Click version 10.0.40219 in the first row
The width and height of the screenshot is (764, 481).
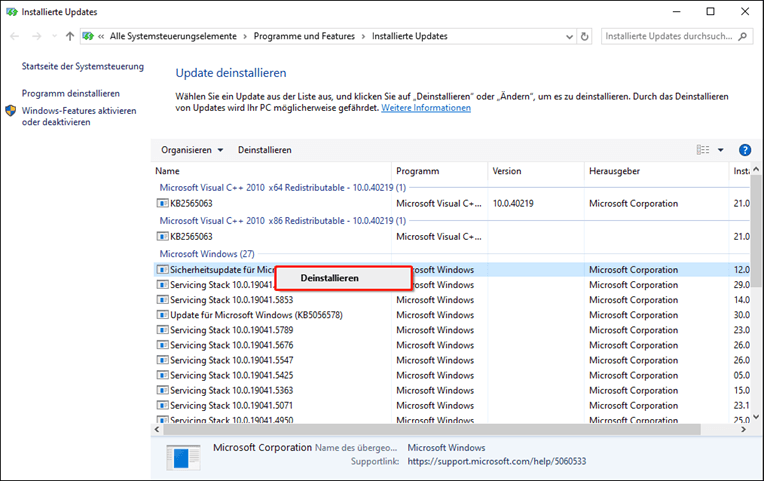pos(513,203)
